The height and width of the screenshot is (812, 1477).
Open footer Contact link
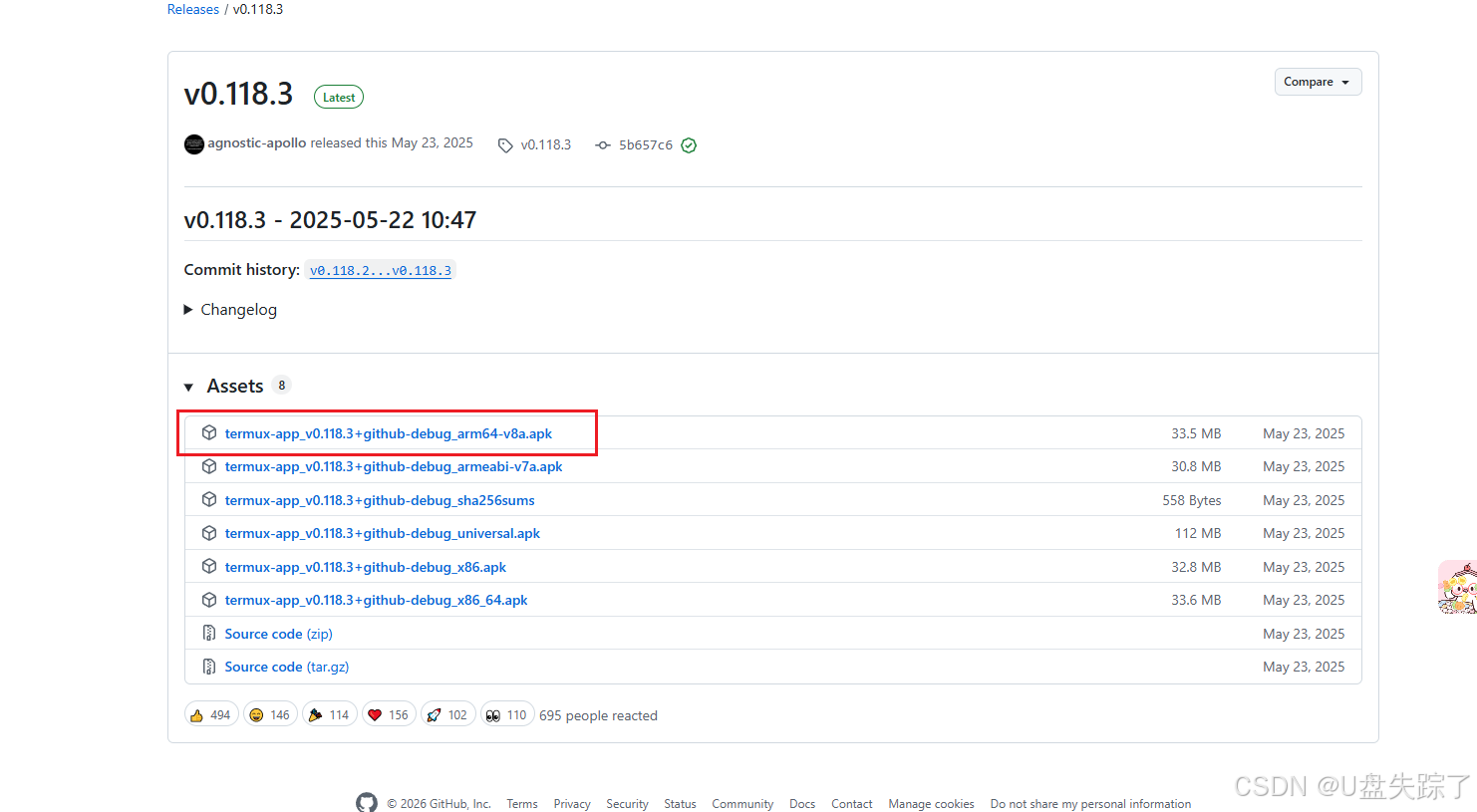click(852, 804)
